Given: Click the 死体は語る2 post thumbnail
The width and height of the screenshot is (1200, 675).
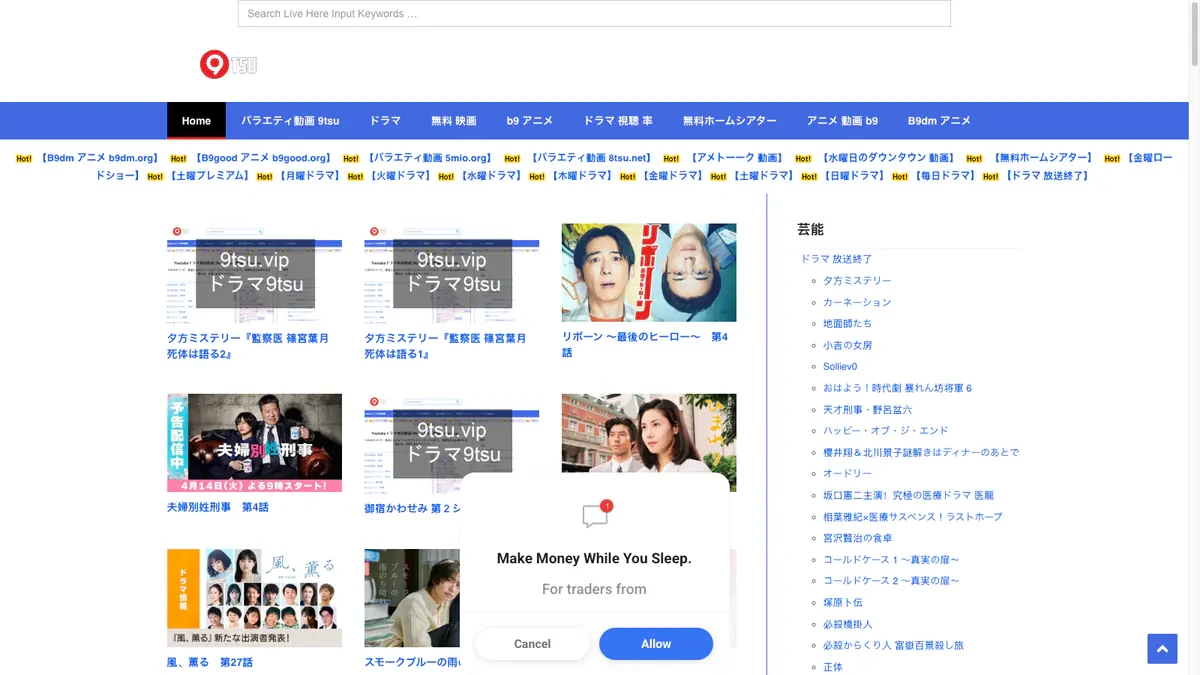Looking at the screenshot, I should [x=254, y=273].
